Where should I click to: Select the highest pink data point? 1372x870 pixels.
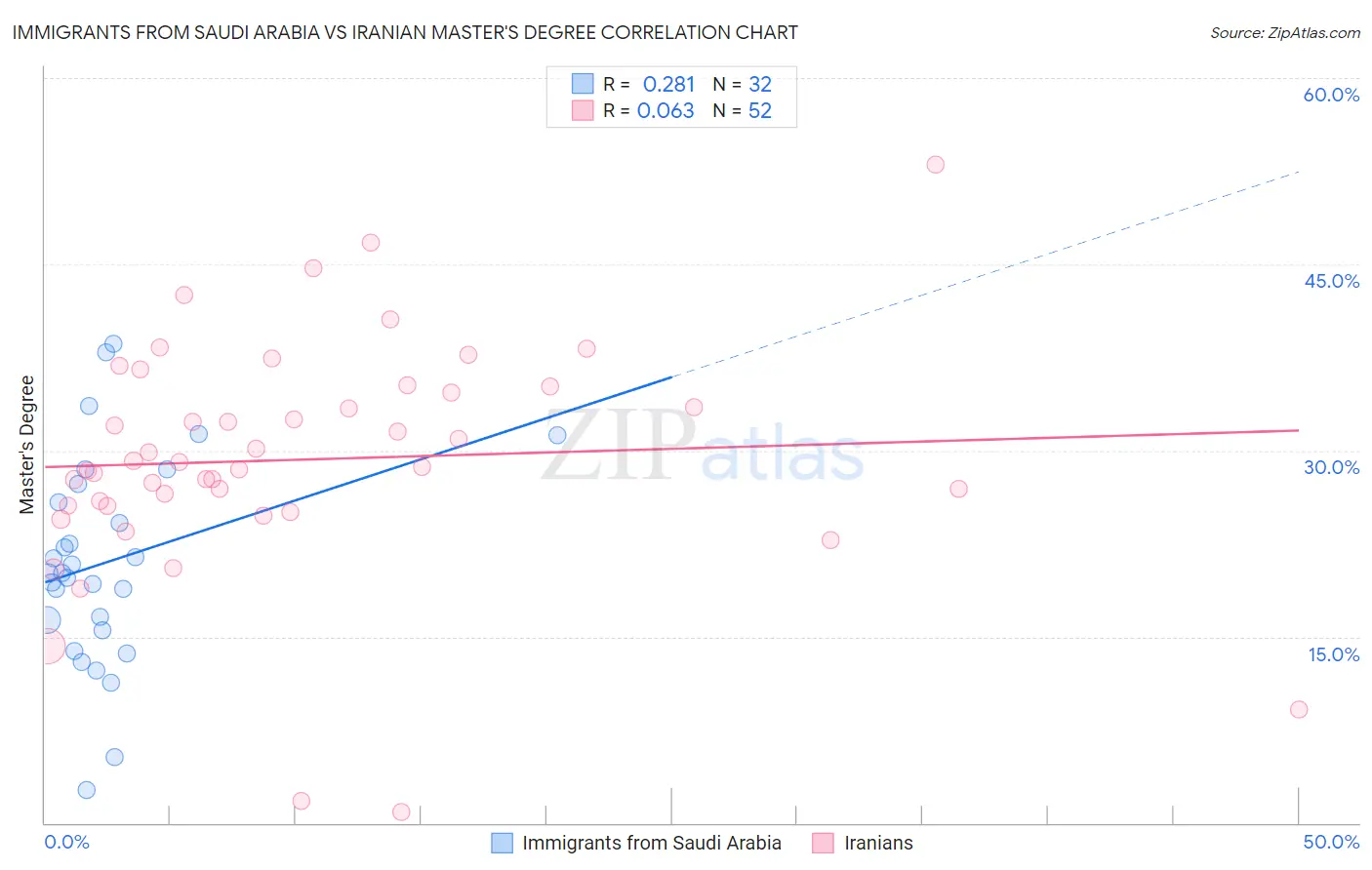pos(935,165)
